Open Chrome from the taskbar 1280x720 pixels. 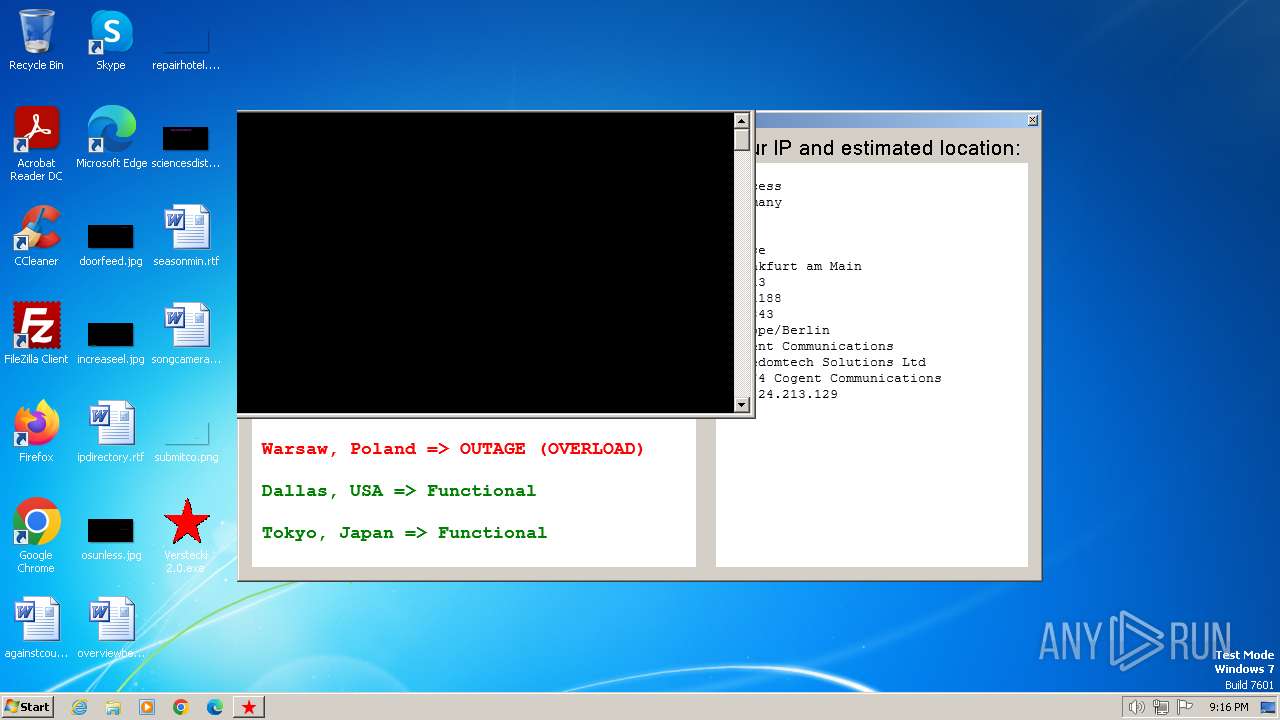pyautogui.click(x=181, y=707)
